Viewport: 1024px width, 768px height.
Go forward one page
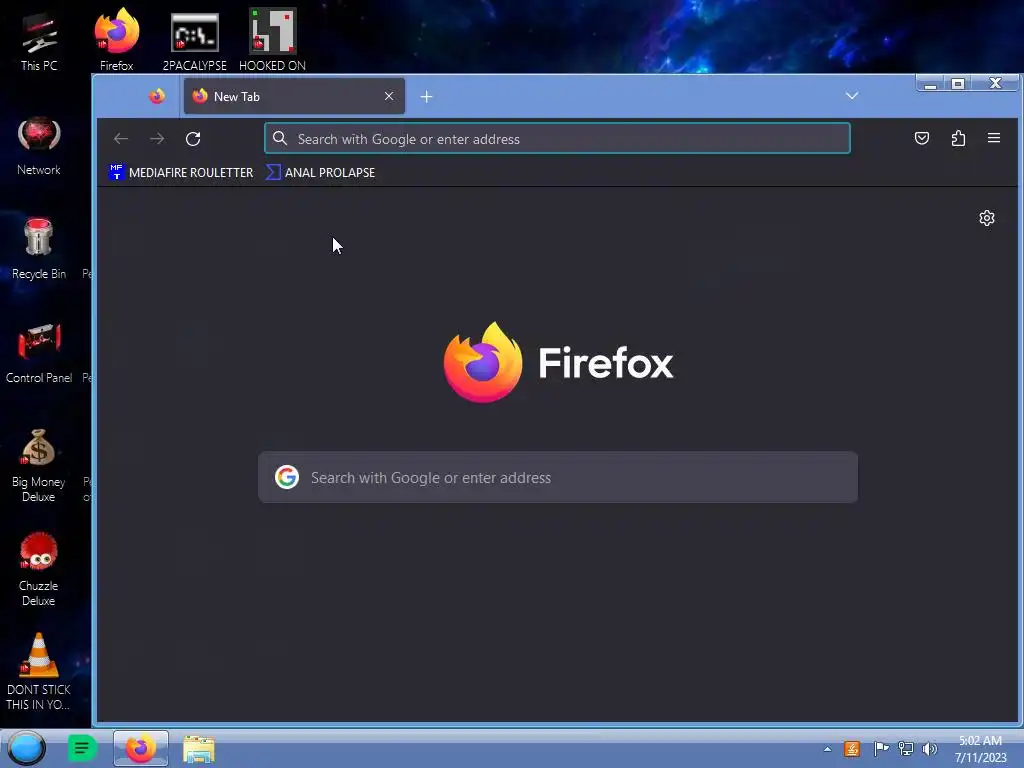(x=157, y=138)
